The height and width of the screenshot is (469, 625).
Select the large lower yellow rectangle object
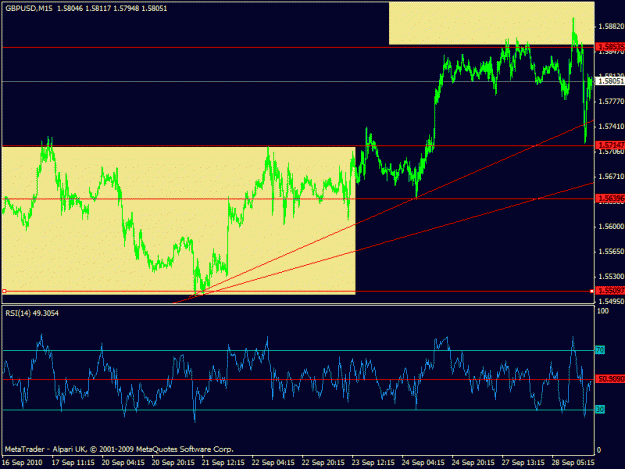pos(179,221)
